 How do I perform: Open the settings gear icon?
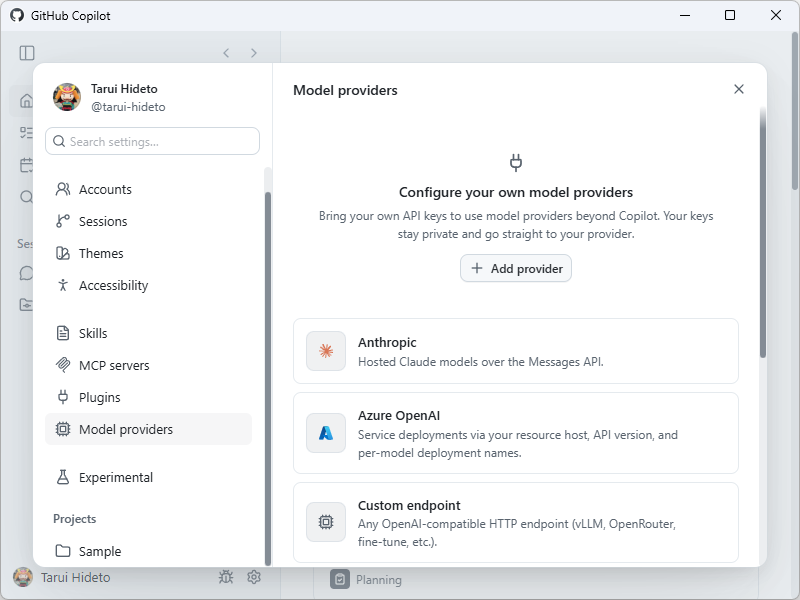254,577
